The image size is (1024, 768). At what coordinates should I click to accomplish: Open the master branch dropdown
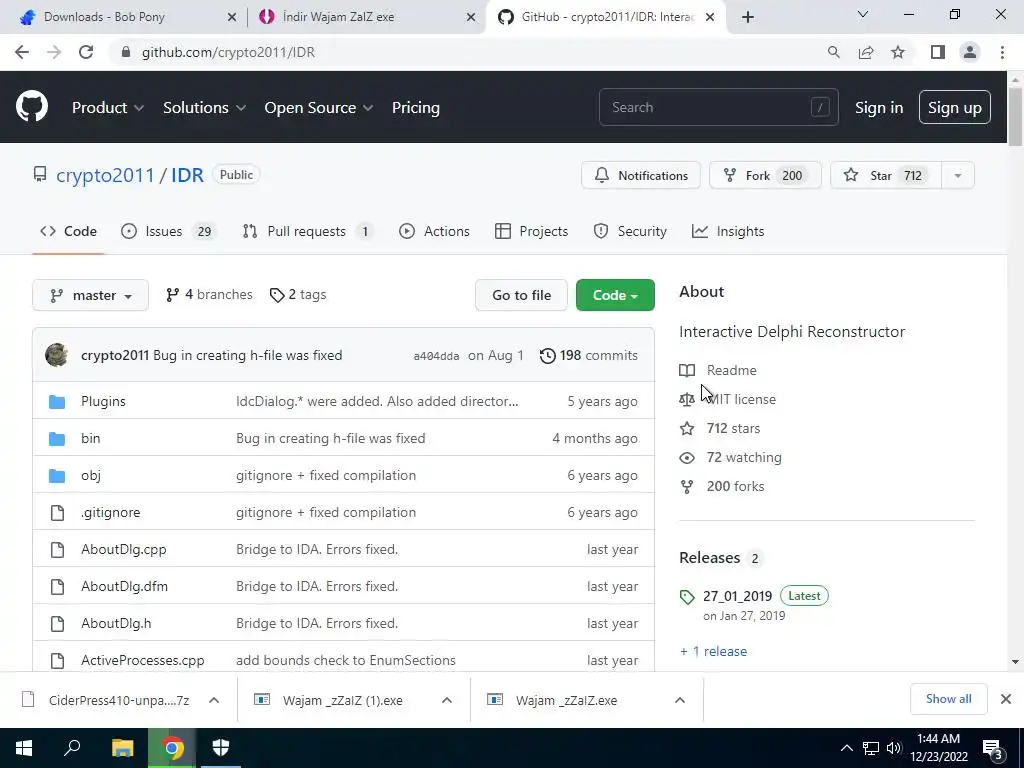tap(90, 295)
